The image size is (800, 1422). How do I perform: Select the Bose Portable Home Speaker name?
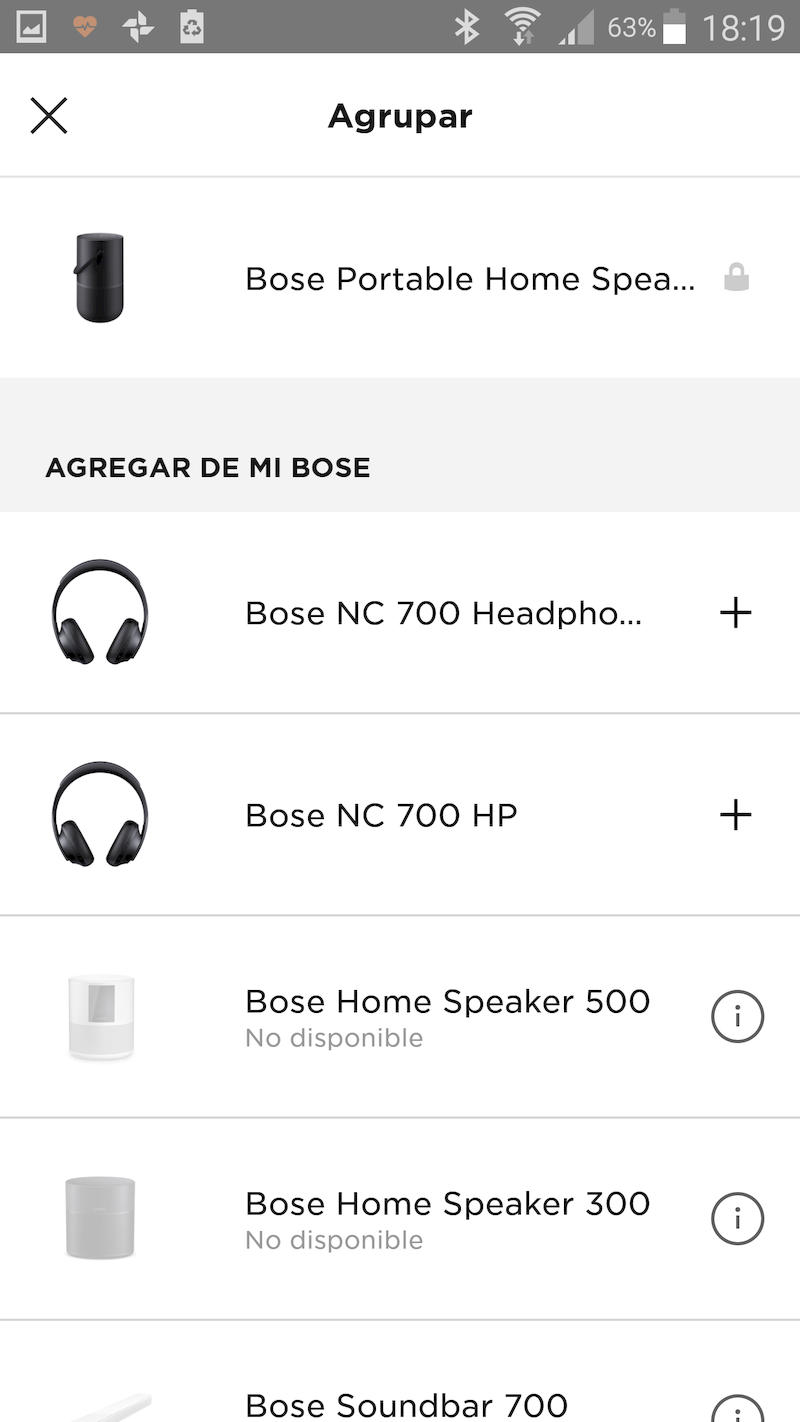tap(469, 279)
